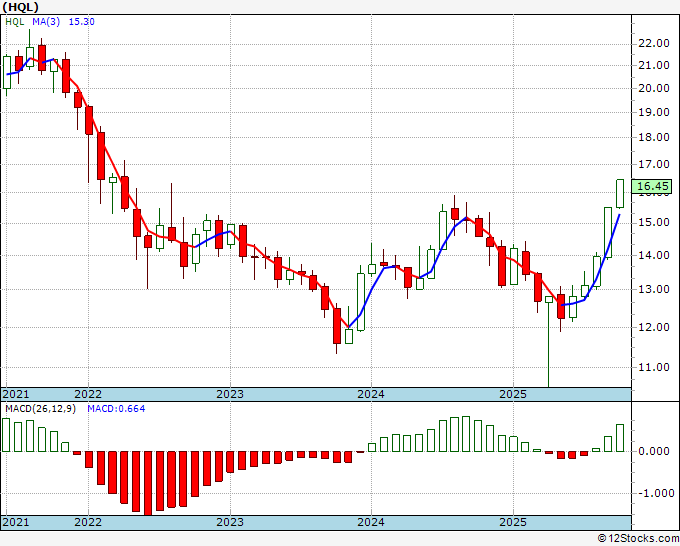Screen dimensions: 680x546
Task: Click the MACD(26,12,9) indicator label
Action: point(40,409)
